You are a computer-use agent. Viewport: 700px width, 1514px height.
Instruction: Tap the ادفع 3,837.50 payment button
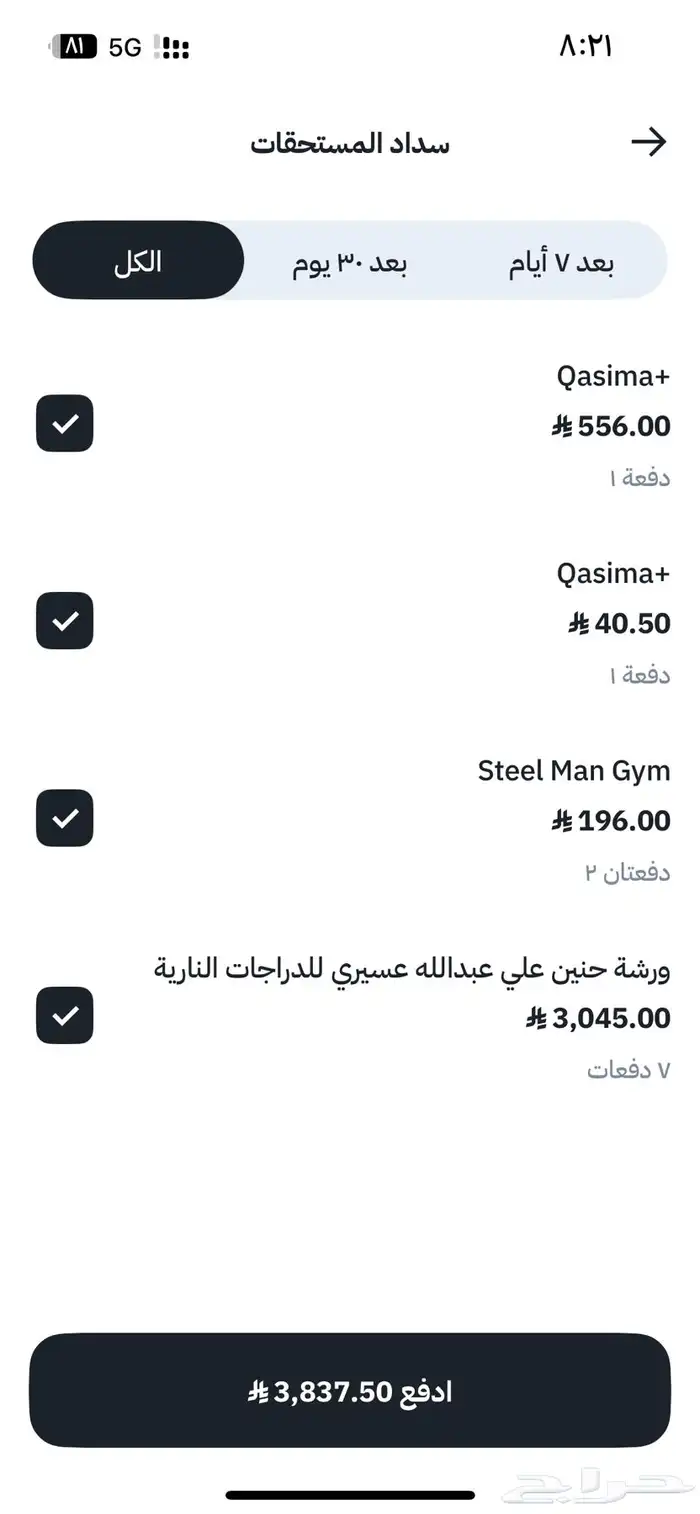(x=350, y=1390)
